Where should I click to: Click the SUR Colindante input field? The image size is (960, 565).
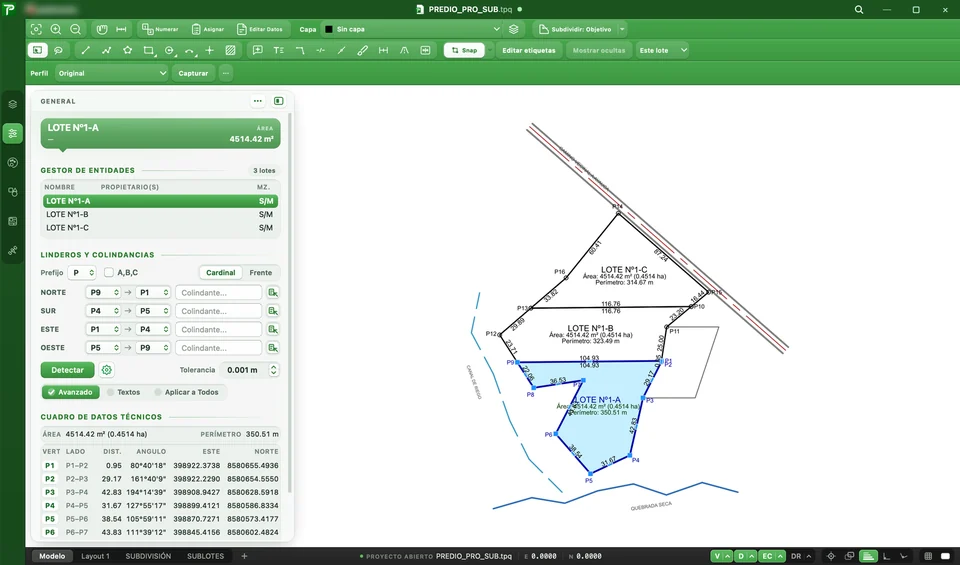click(219, 311)
